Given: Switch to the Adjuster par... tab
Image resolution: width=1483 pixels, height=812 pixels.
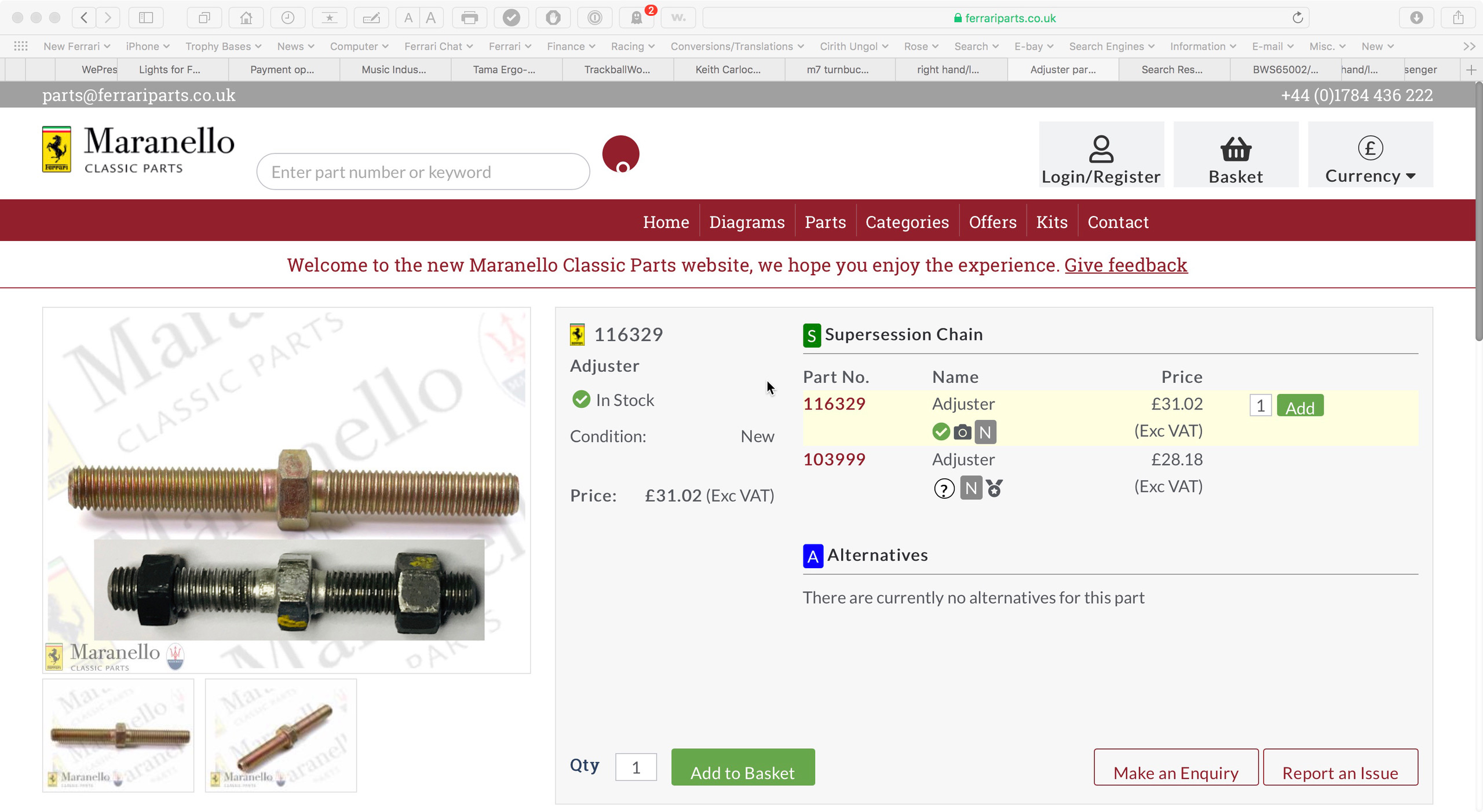Looking at the screenshot, I should pos(1063,70).
